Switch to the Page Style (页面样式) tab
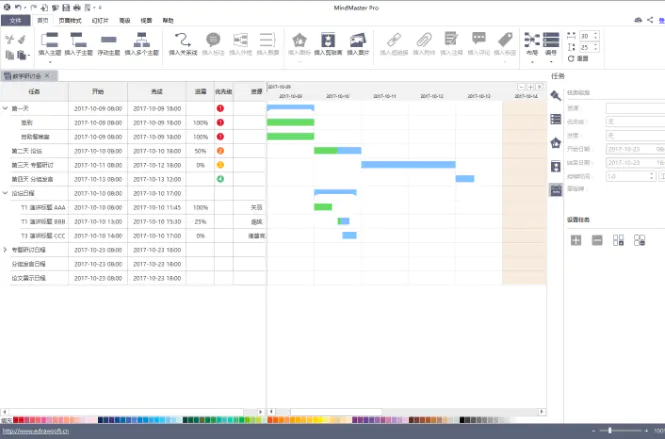The width and height of the screenshot is (665, 439). pos(70,20)
